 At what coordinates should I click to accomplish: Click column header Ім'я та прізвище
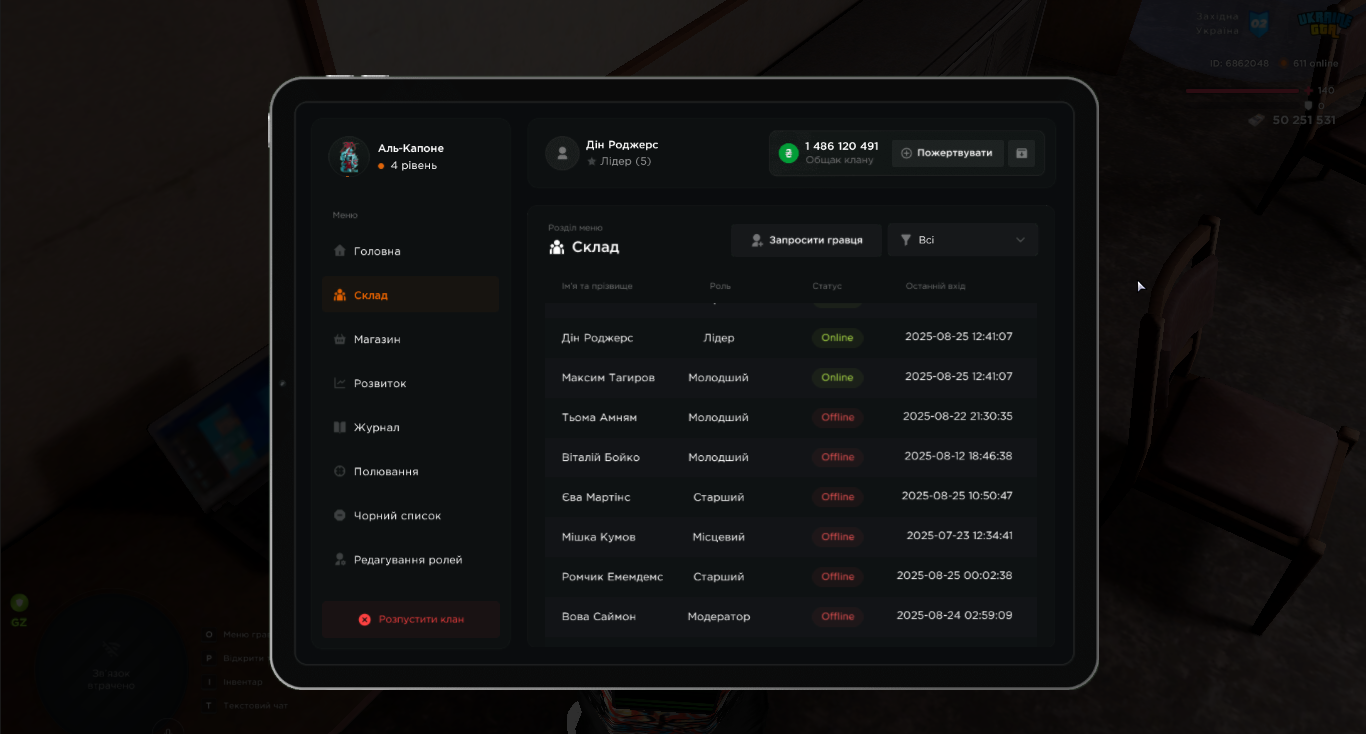[597, 286]
